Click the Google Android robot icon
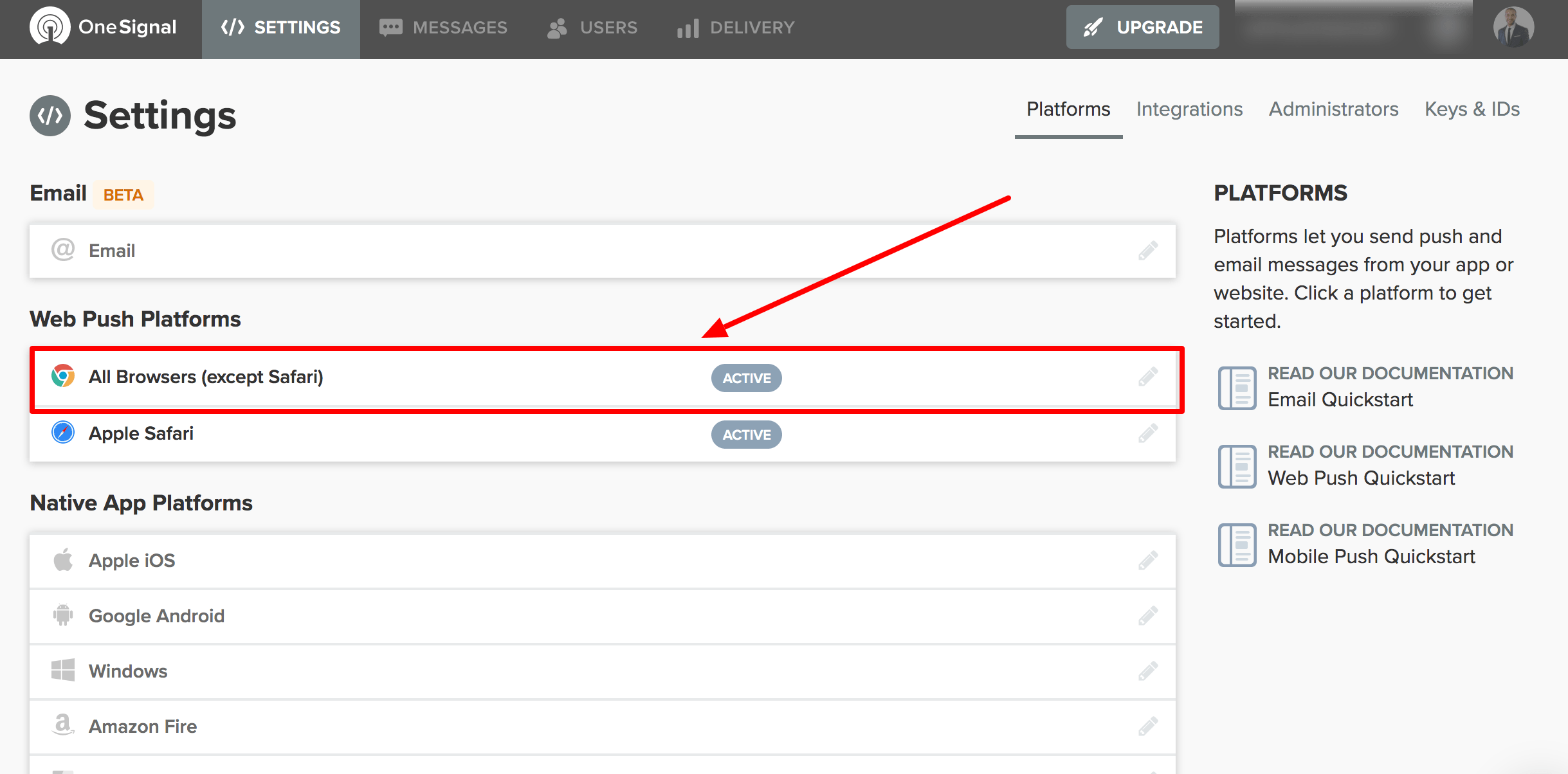This screenshot has width=1568, height=774. pyautogui.click(x=63, y=615)
